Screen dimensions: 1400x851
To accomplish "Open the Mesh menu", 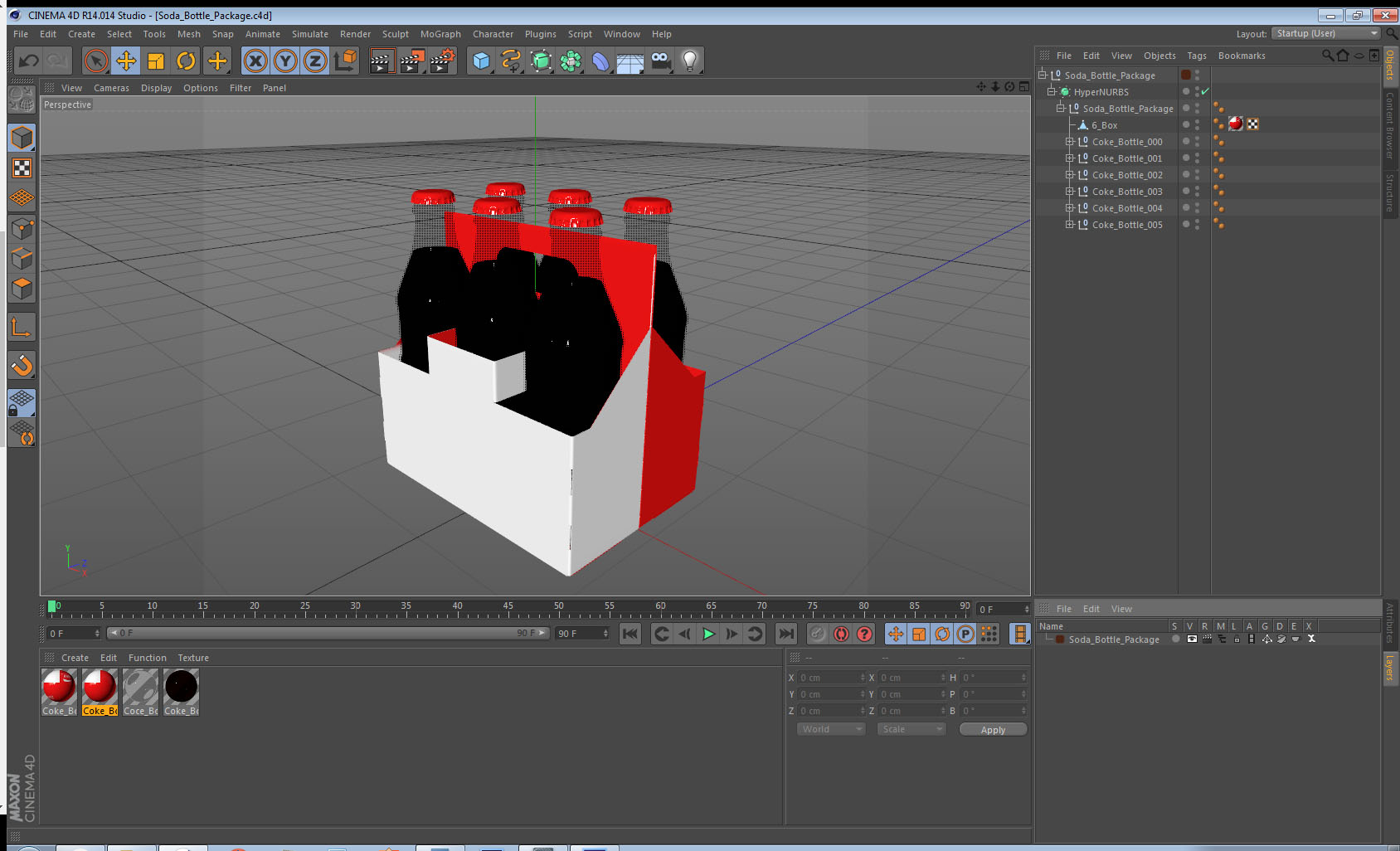I will pos(188,34).
